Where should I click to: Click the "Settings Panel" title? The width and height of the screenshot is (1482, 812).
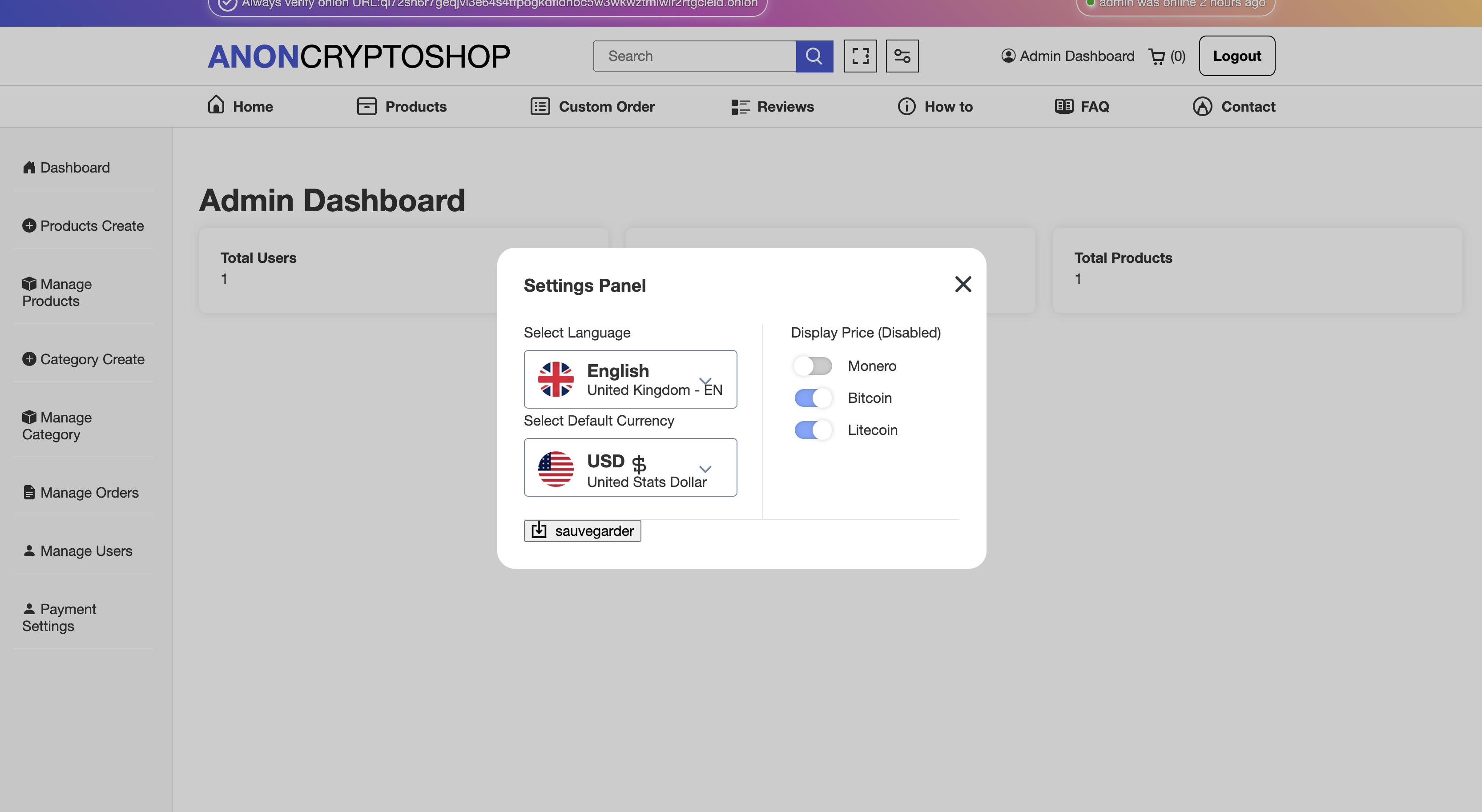(x=584, y=285)
